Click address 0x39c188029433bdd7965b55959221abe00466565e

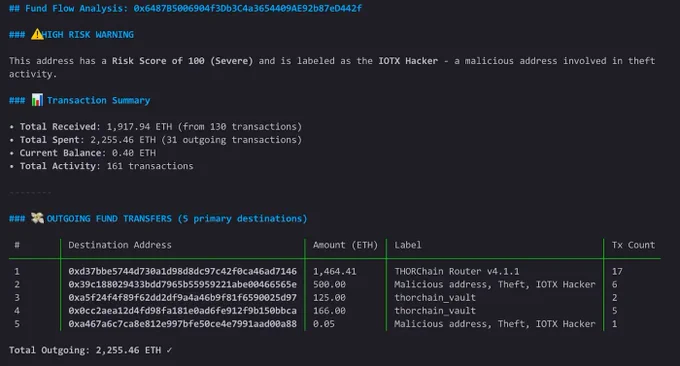point(183,284)
